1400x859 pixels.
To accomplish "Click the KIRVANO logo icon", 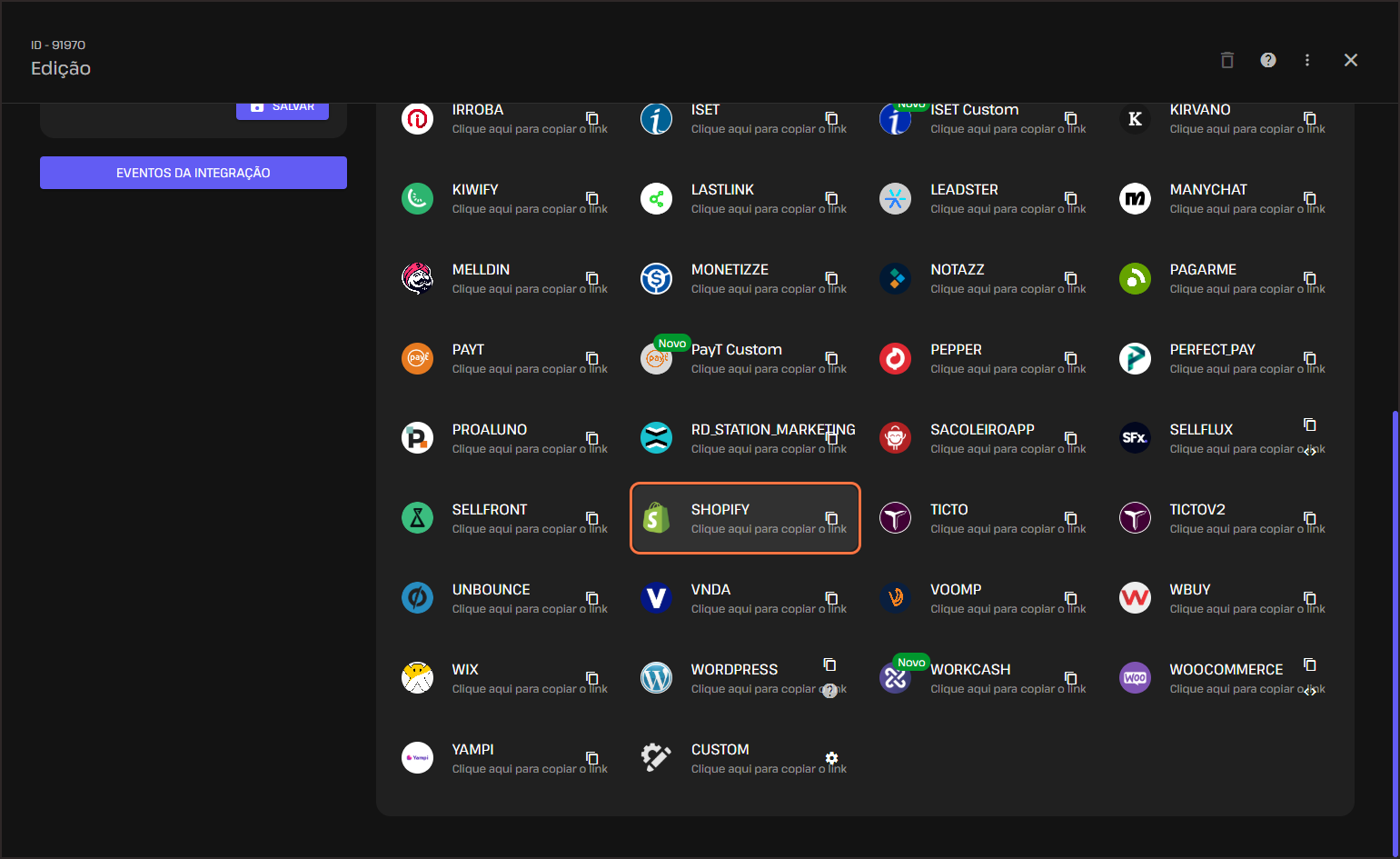I will [x=1135, y=118].
